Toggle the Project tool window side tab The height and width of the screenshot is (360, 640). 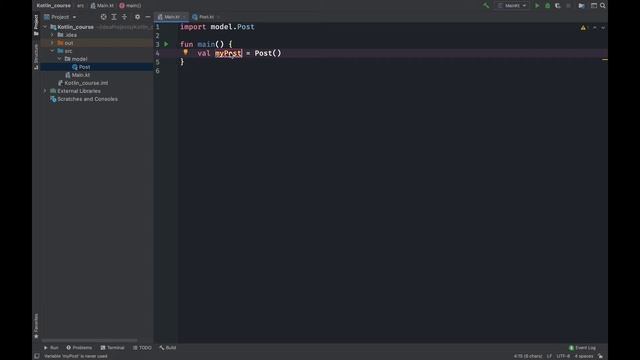(x=36, y=25)
